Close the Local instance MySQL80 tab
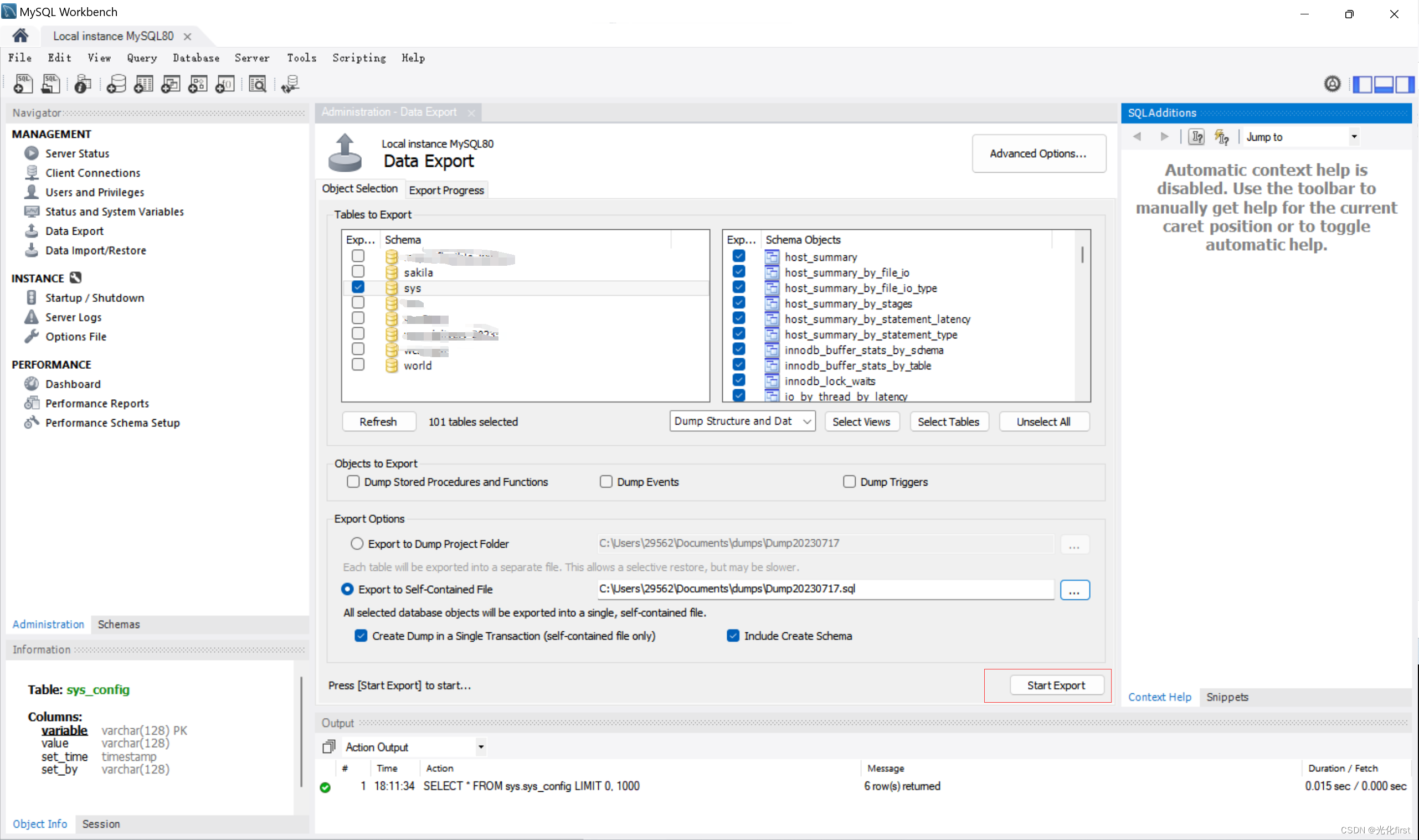This screenshot has height=840, width=1419. pos(187,36)
